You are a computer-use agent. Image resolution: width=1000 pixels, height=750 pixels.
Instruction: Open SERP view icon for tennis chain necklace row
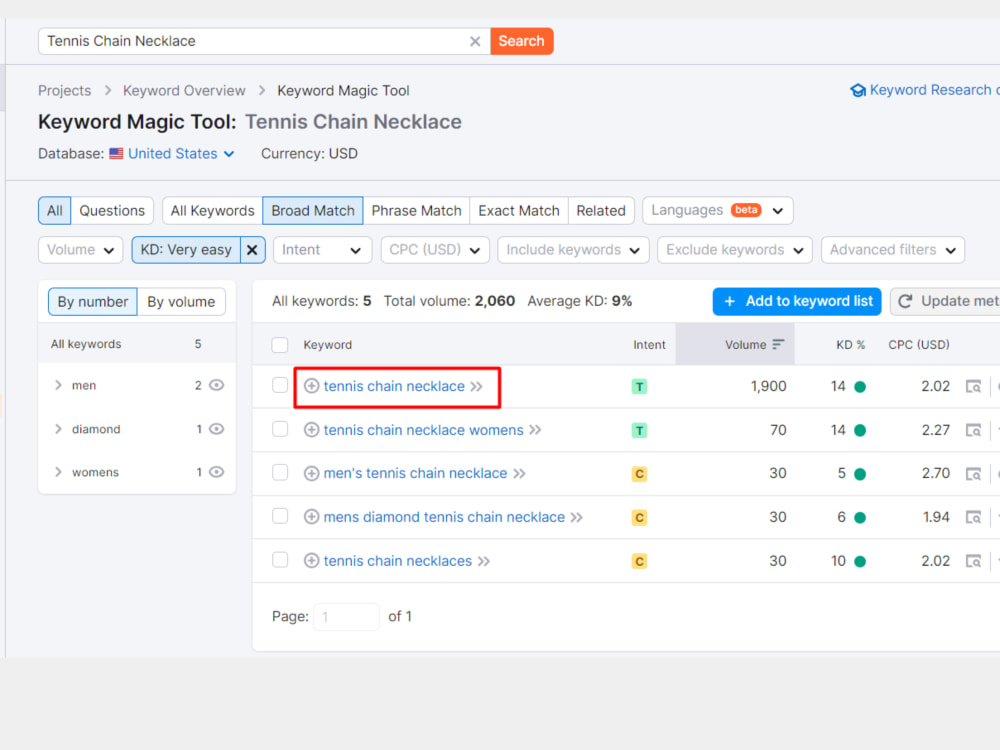point(973,386)
